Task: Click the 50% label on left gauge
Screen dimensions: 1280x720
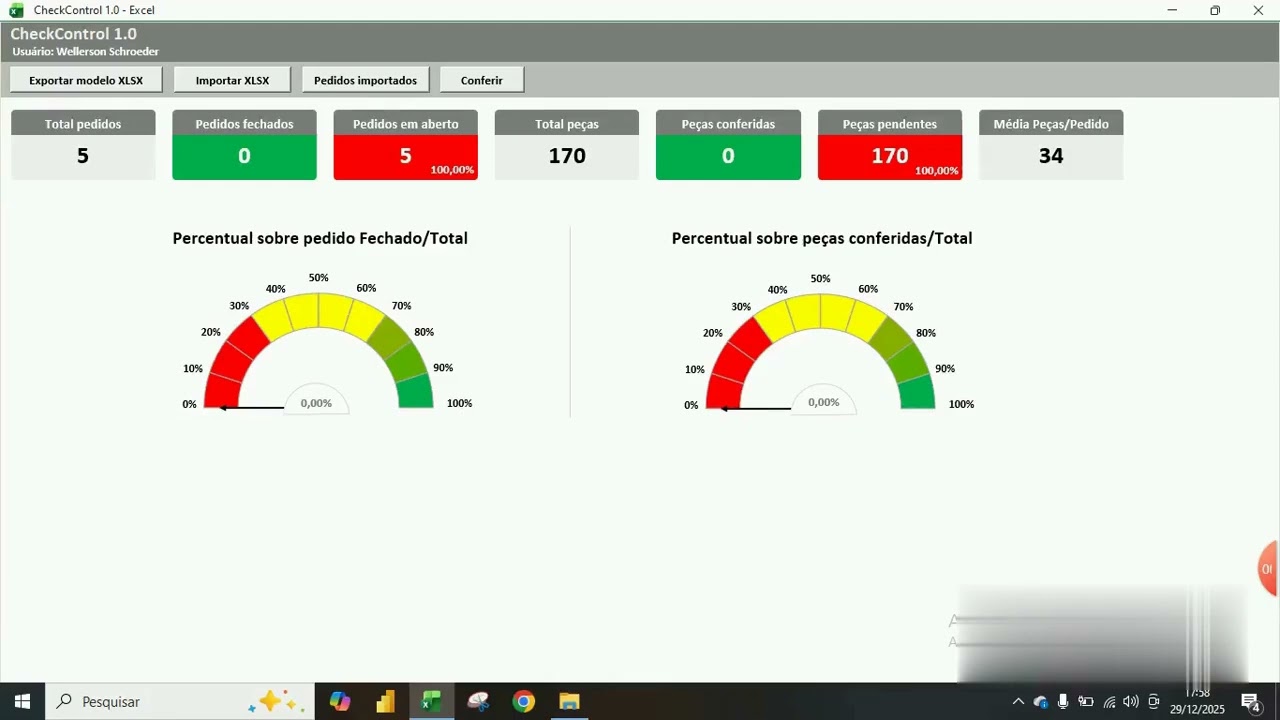Action: [x=318, y=278]
